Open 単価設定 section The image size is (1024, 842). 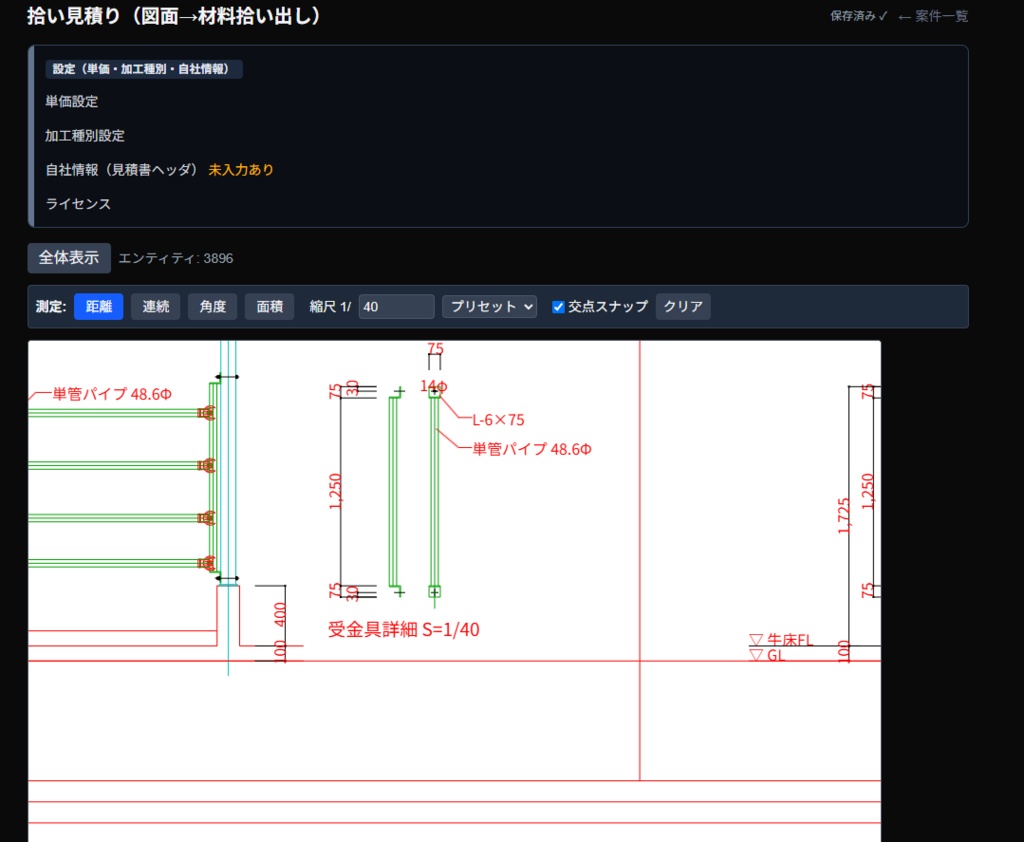tap(72, 101)
